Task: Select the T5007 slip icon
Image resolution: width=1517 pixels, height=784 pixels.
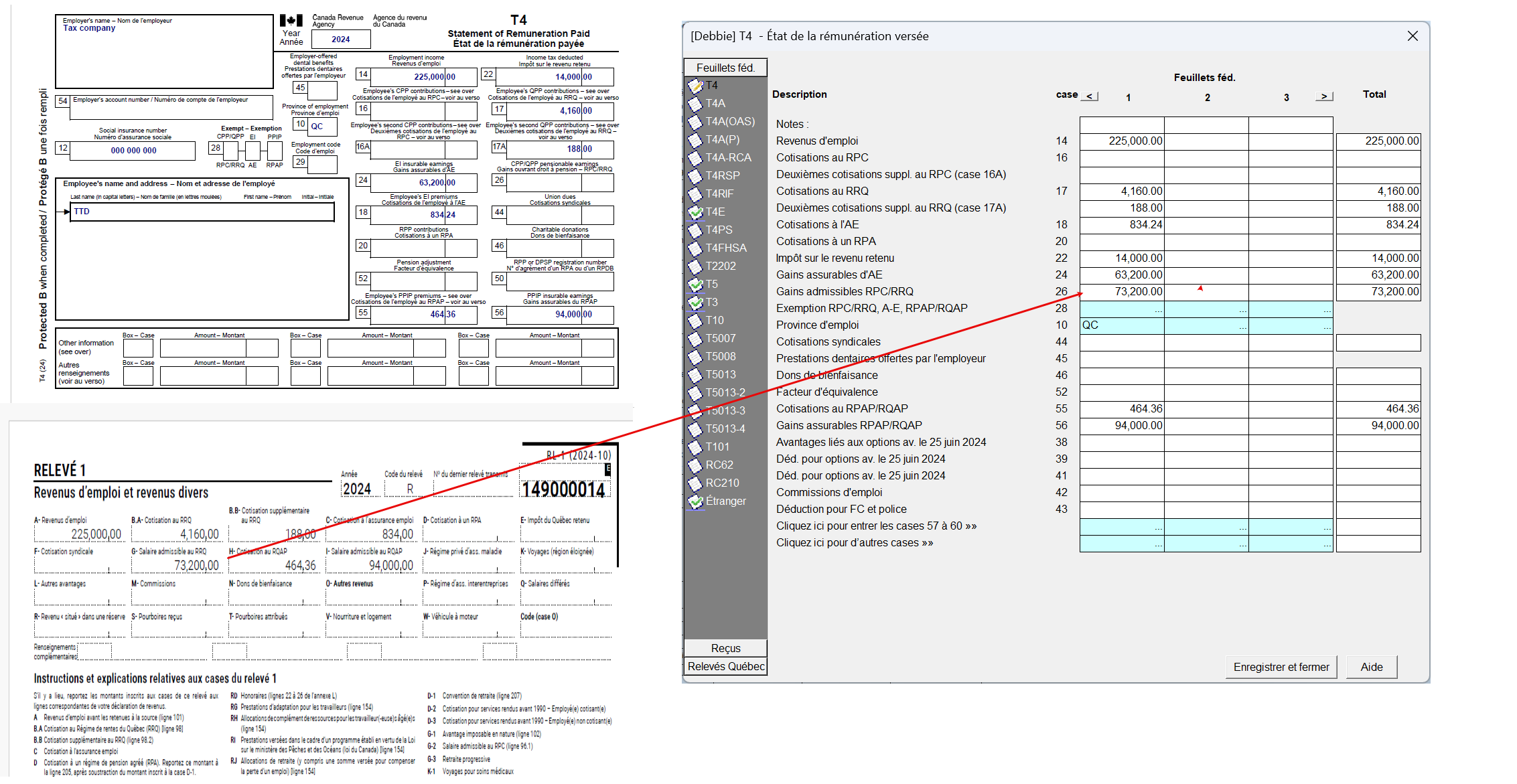Action: point(695,339)
